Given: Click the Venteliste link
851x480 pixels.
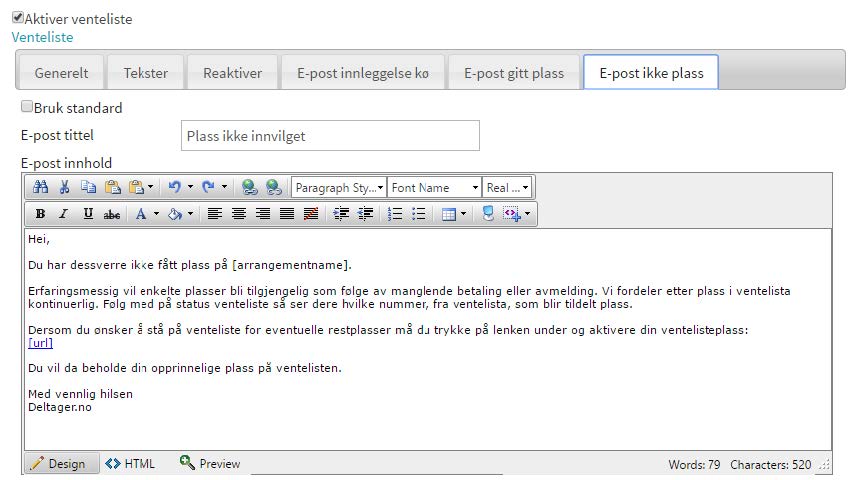Looking at the screenshot, I should 42,37.
